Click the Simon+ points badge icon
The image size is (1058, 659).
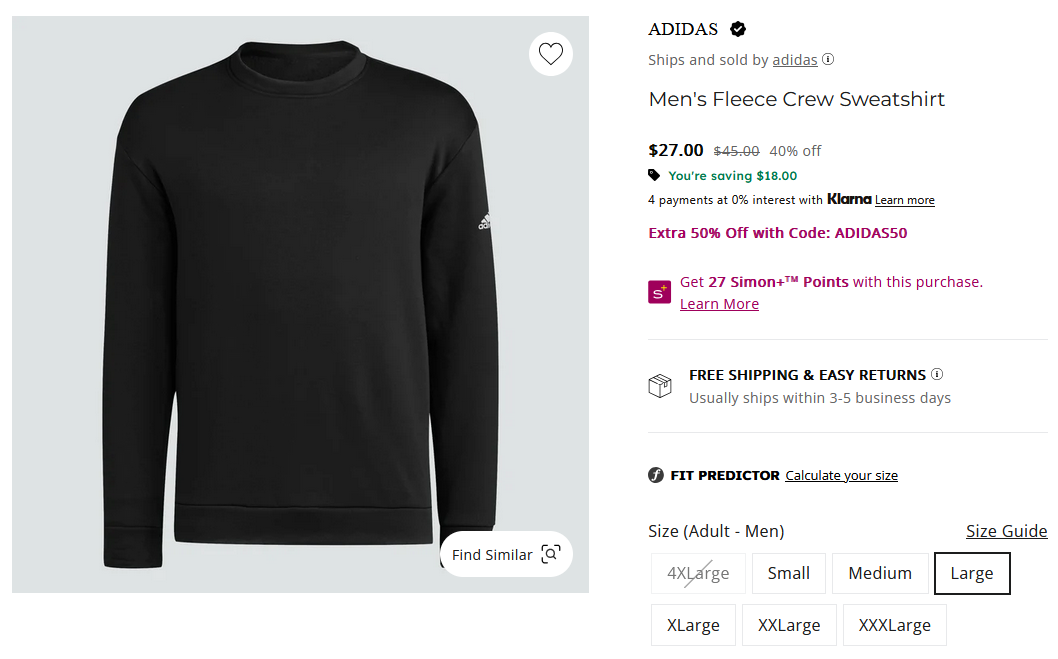pos(659,292)
